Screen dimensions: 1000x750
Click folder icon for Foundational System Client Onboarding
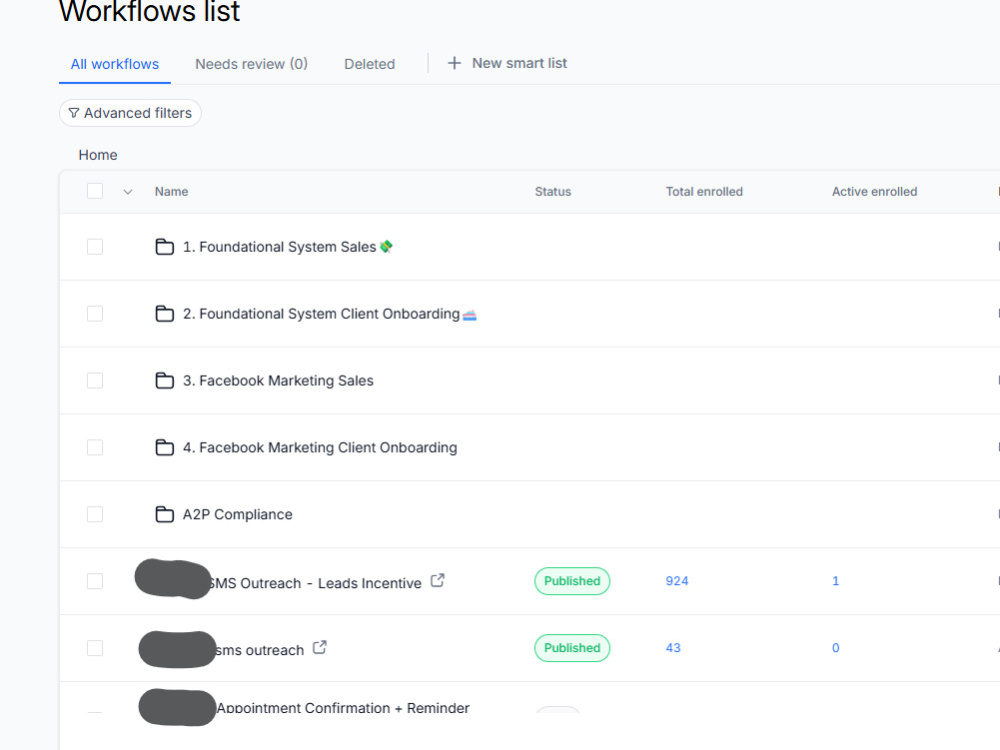[165, 314]
